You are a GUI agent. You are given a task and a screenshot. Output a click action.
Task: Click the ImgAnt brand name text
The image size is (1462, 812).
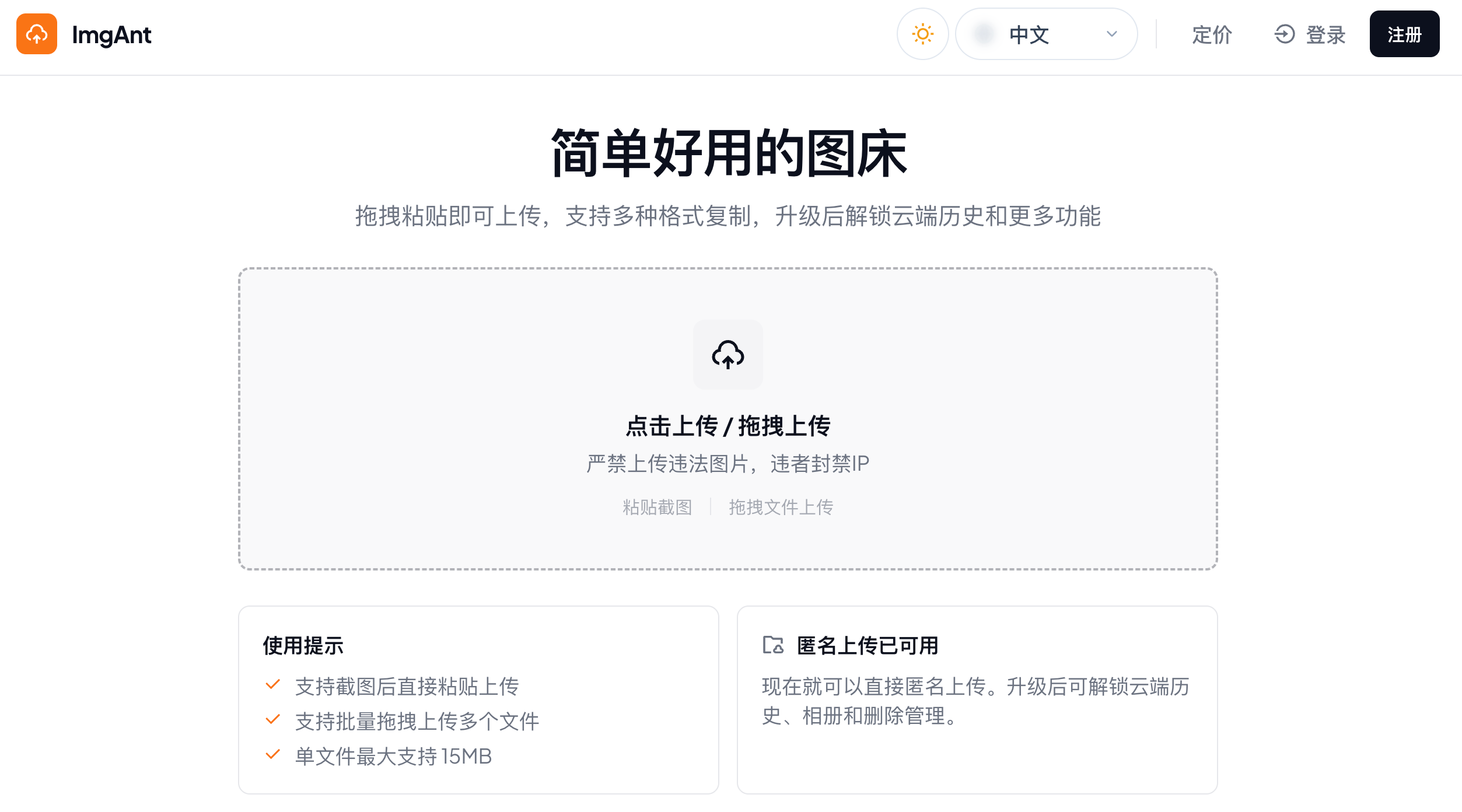click(x=111, y=35)
